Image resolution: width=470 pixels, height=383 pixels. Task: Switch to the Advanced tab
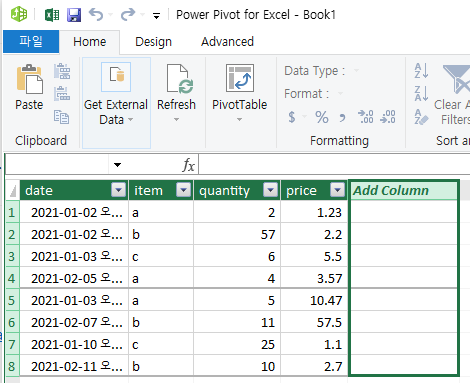click(x=227, y=42)
